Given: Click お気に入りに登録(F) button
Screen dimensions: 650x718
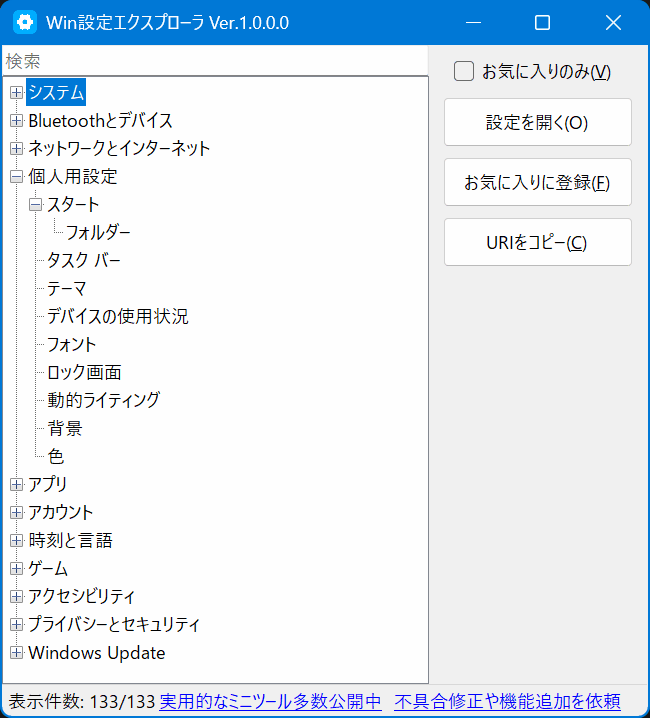Looking at the screenshot, I should tap(538, 182).
